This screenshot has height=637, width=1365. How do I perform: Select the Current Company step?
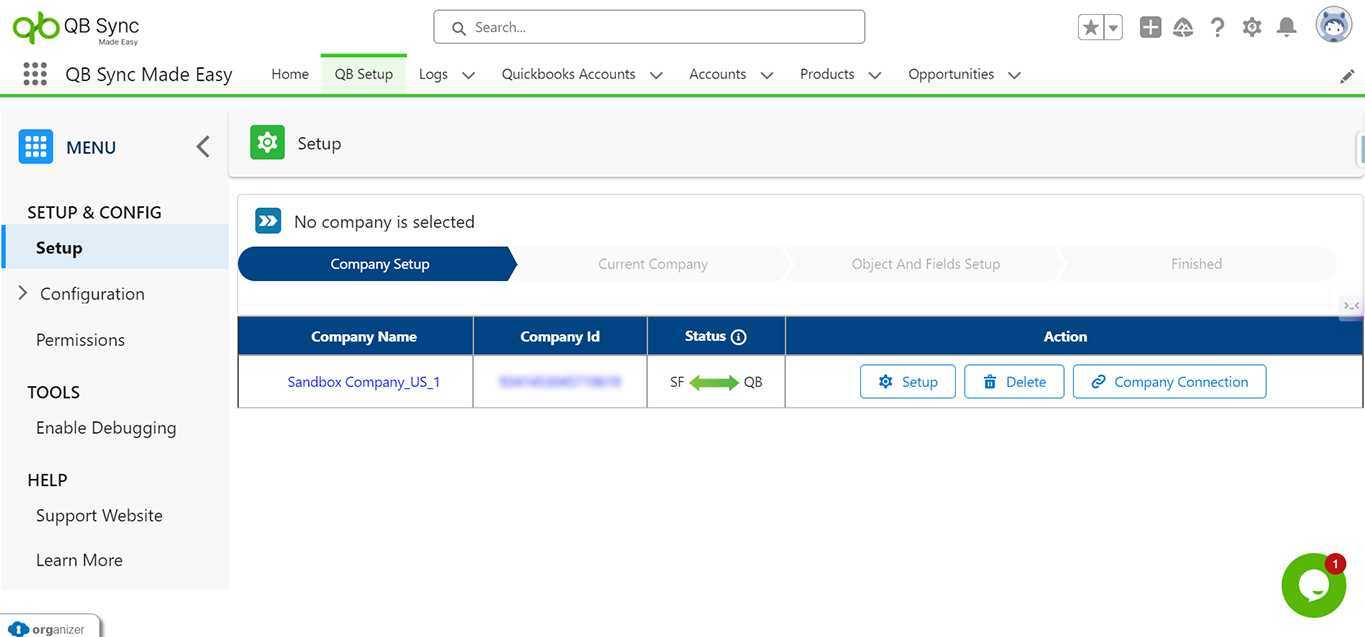(x=653, y=264)
